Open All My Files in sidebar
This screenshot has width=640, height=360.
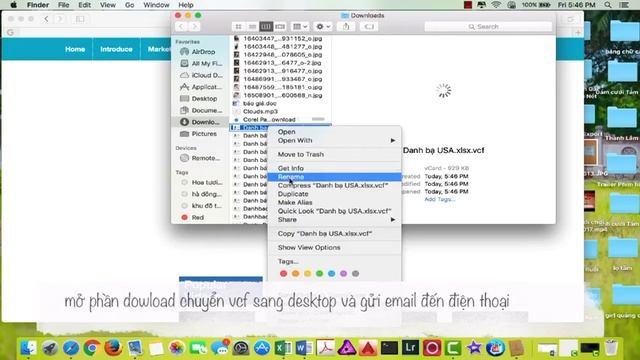[x=201, y=64]
